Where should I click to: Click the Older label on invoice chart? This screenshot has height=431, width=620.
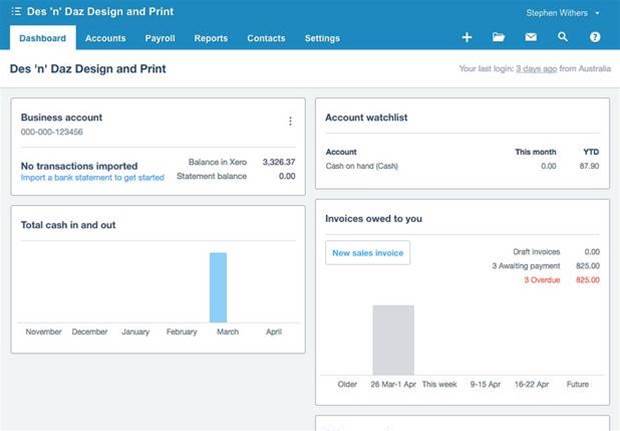coord(347,384)
